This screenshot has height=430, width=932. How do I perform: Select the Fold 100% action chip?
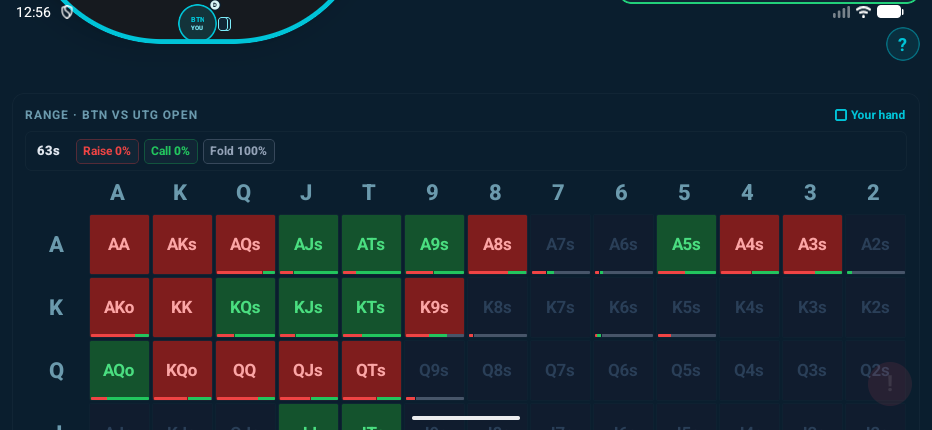[x=239, y=151]
